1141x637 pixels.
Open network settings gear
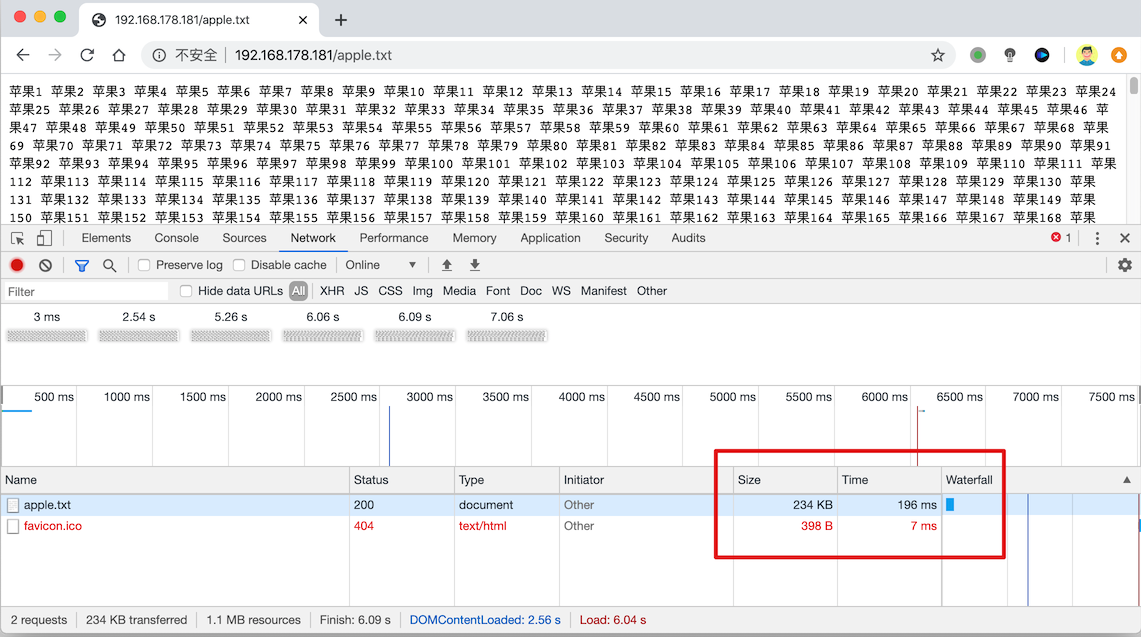pos(1124,265)
